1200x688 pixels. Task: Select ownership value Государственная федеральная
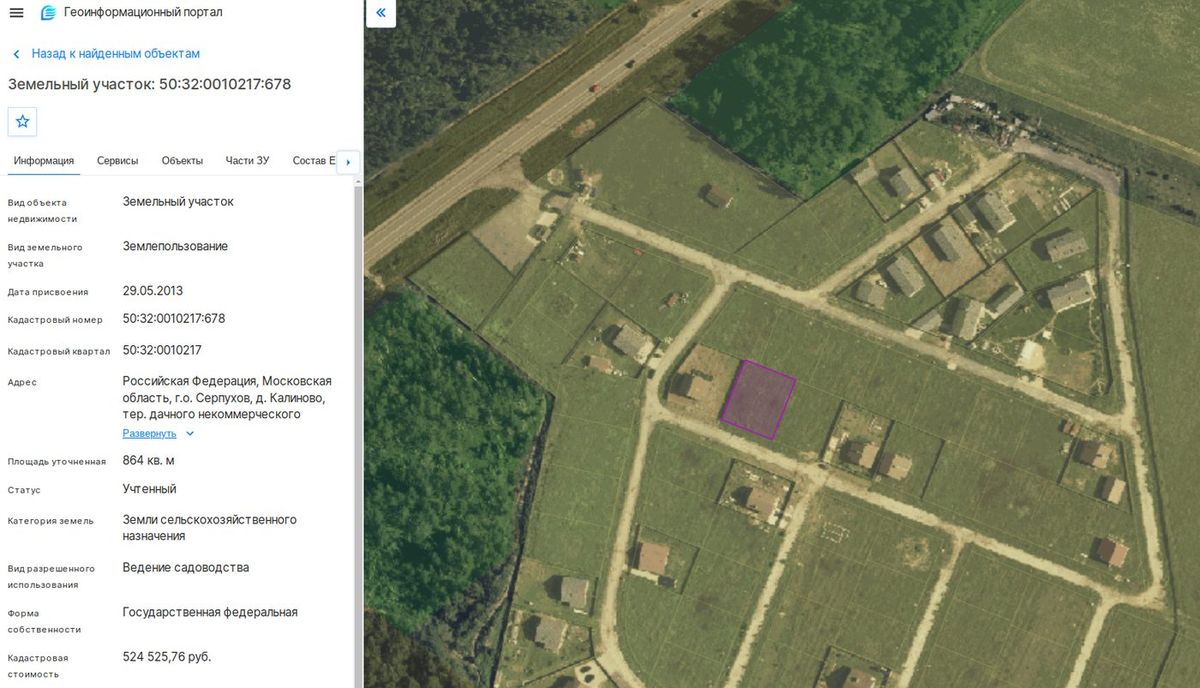click(x=210, y=612)
